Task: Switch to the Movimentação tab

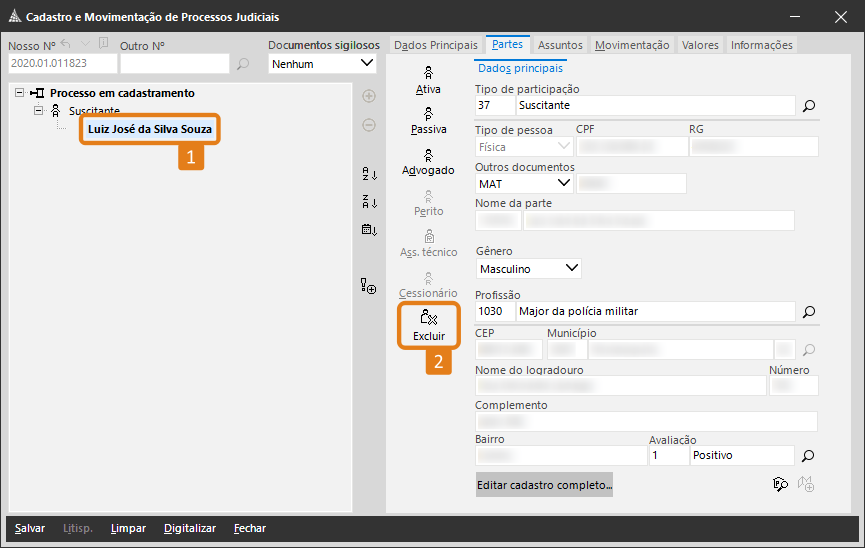Action: 631,45
